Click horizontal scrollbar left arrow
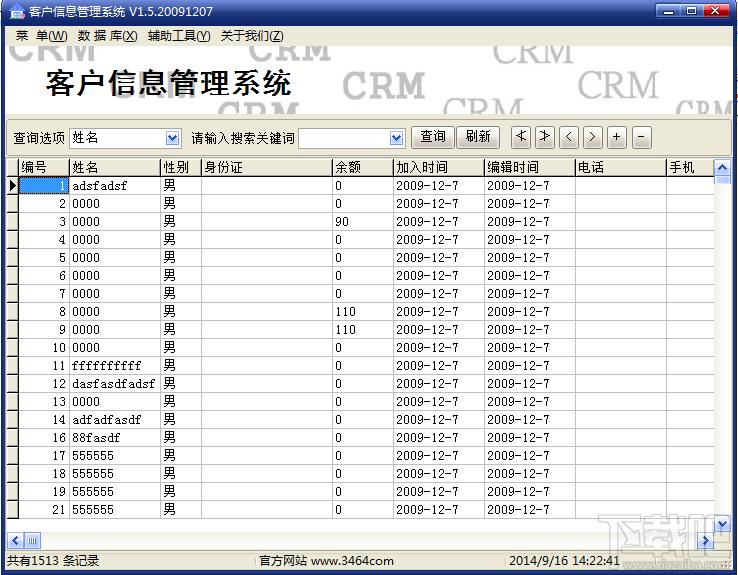 click(x=15, y=540)
